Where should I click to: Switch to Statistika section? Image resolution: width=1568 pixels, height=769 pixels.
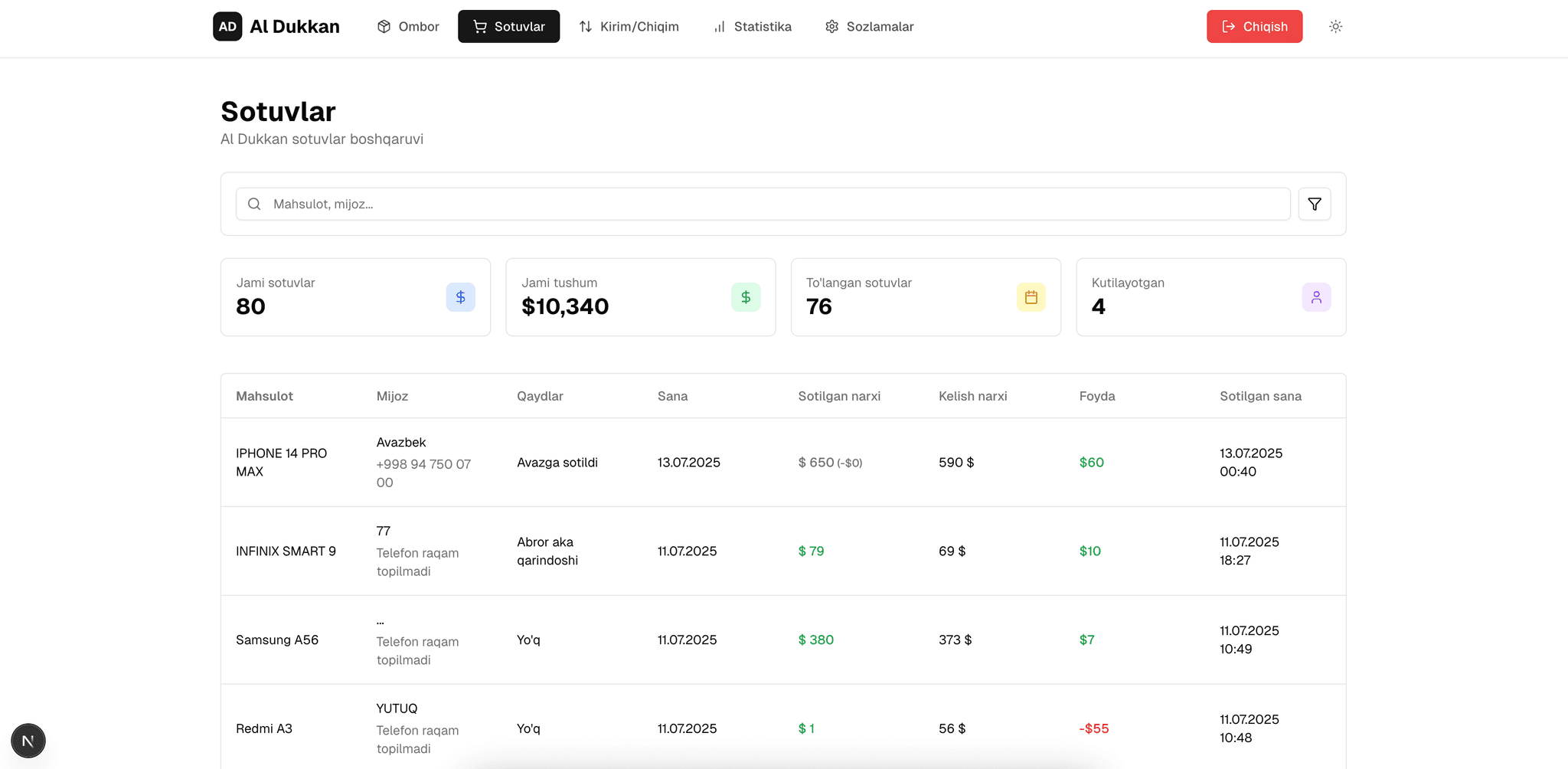753,27
